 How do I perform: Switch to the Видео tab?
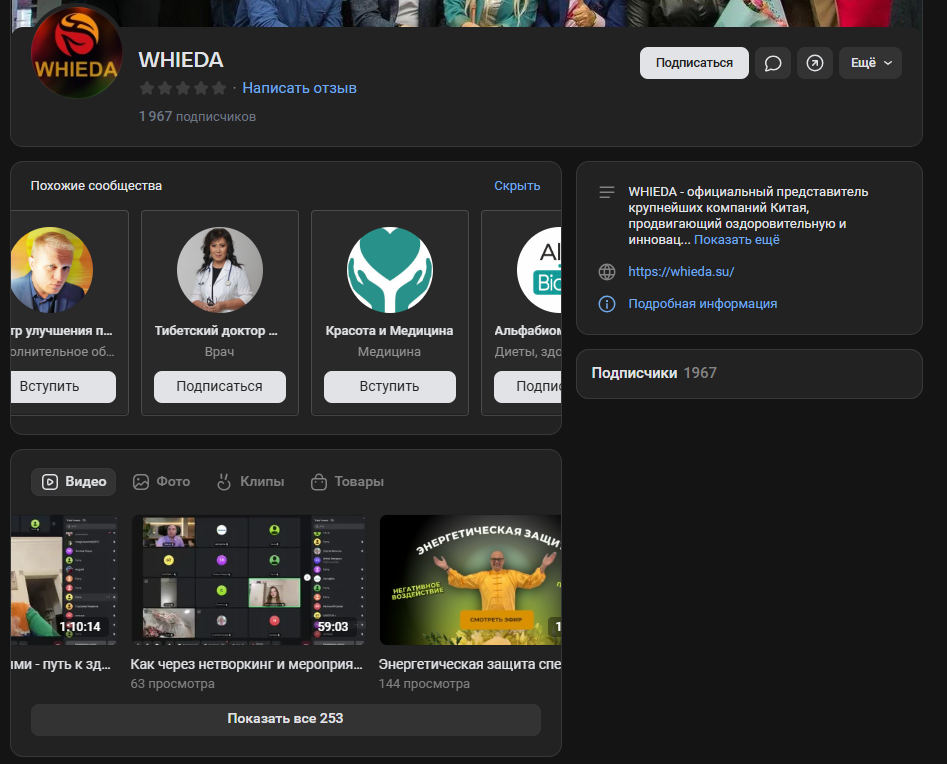(74, 481)
